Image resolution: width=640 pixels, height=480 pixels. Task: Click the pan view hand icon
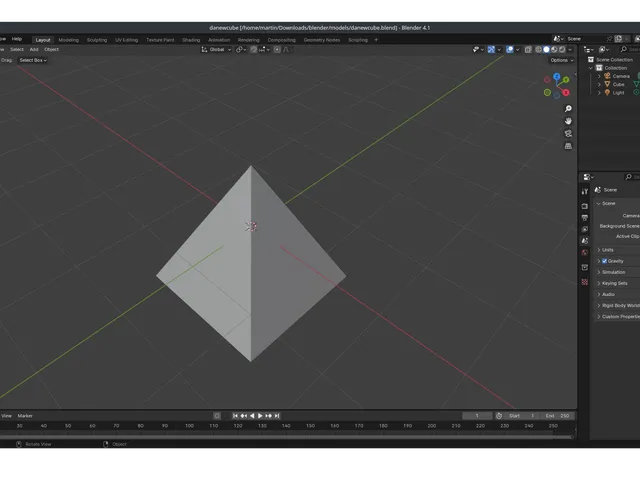pos(568,121)
